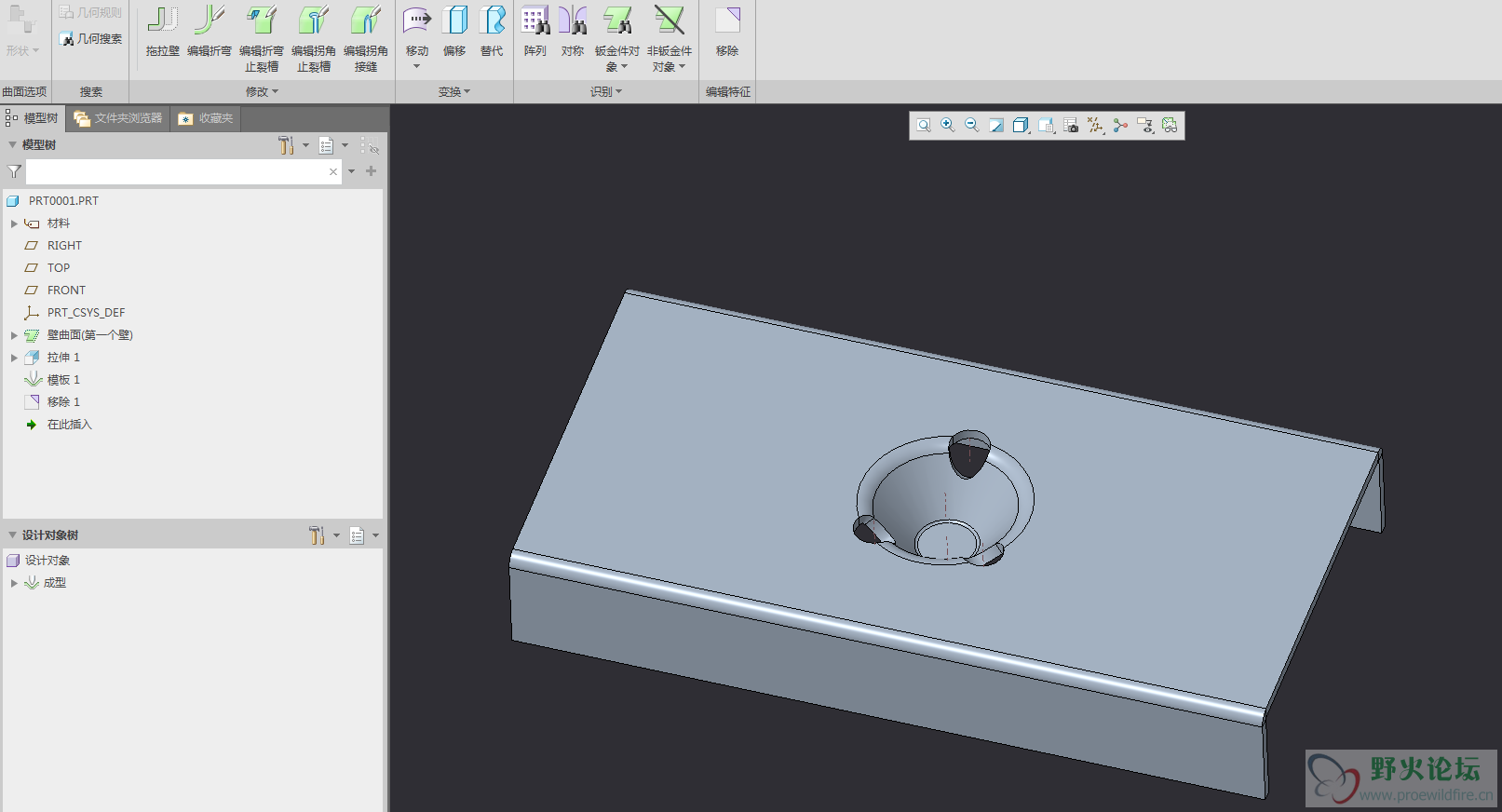
Task: Click the 非钣金件对象 non-sheet-metal objects tool
Action: pyautogui.click(x=670, y=39)
